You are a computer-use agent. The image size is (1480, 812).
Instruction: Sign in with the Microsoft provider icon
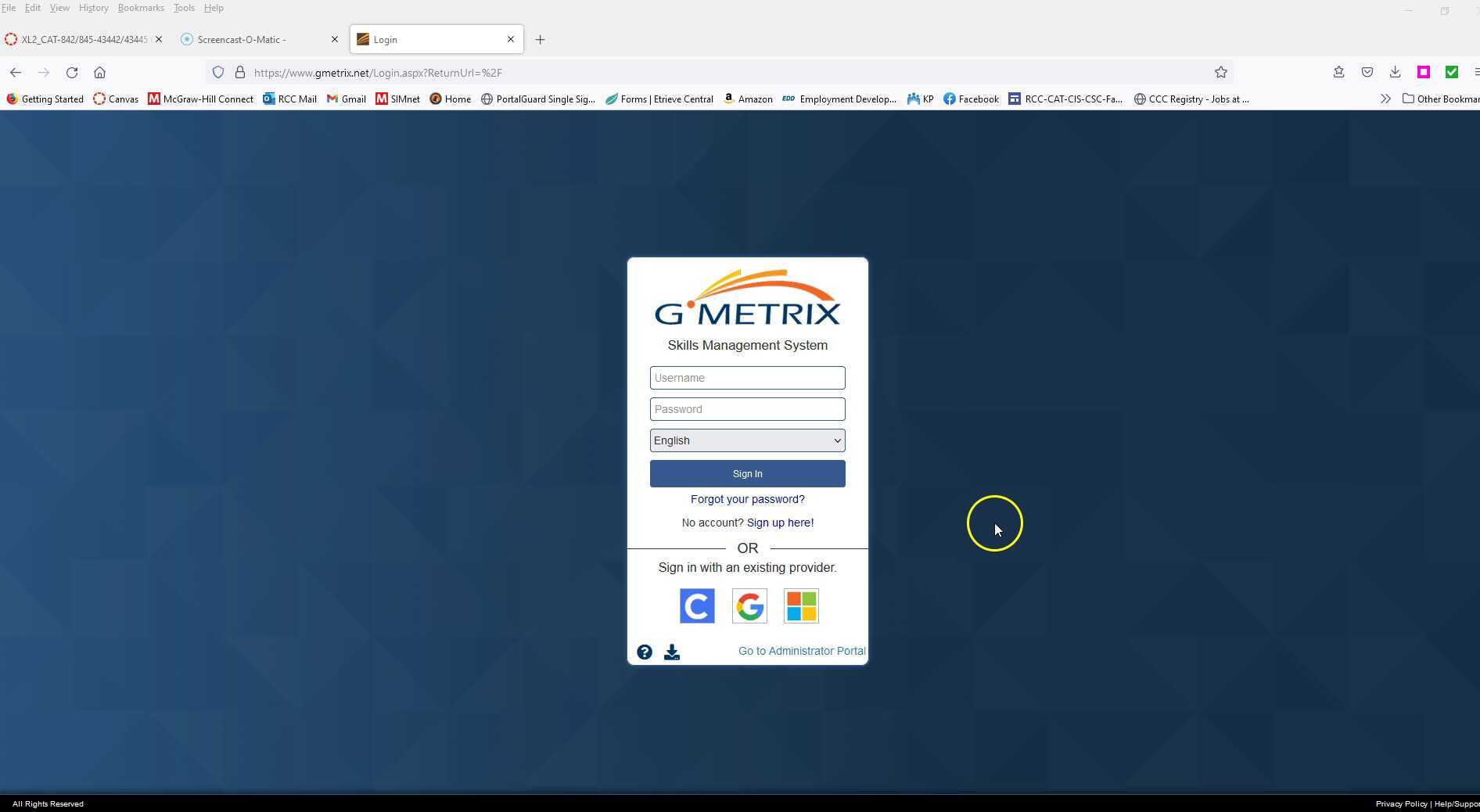click(800, 605)
